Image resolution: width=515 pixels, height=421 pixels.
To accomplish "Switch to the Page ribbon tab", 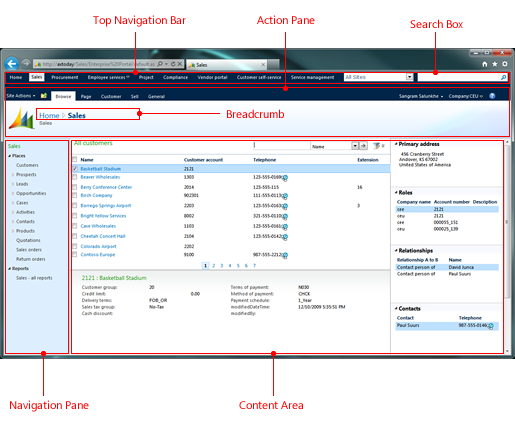I will [86, 96].
